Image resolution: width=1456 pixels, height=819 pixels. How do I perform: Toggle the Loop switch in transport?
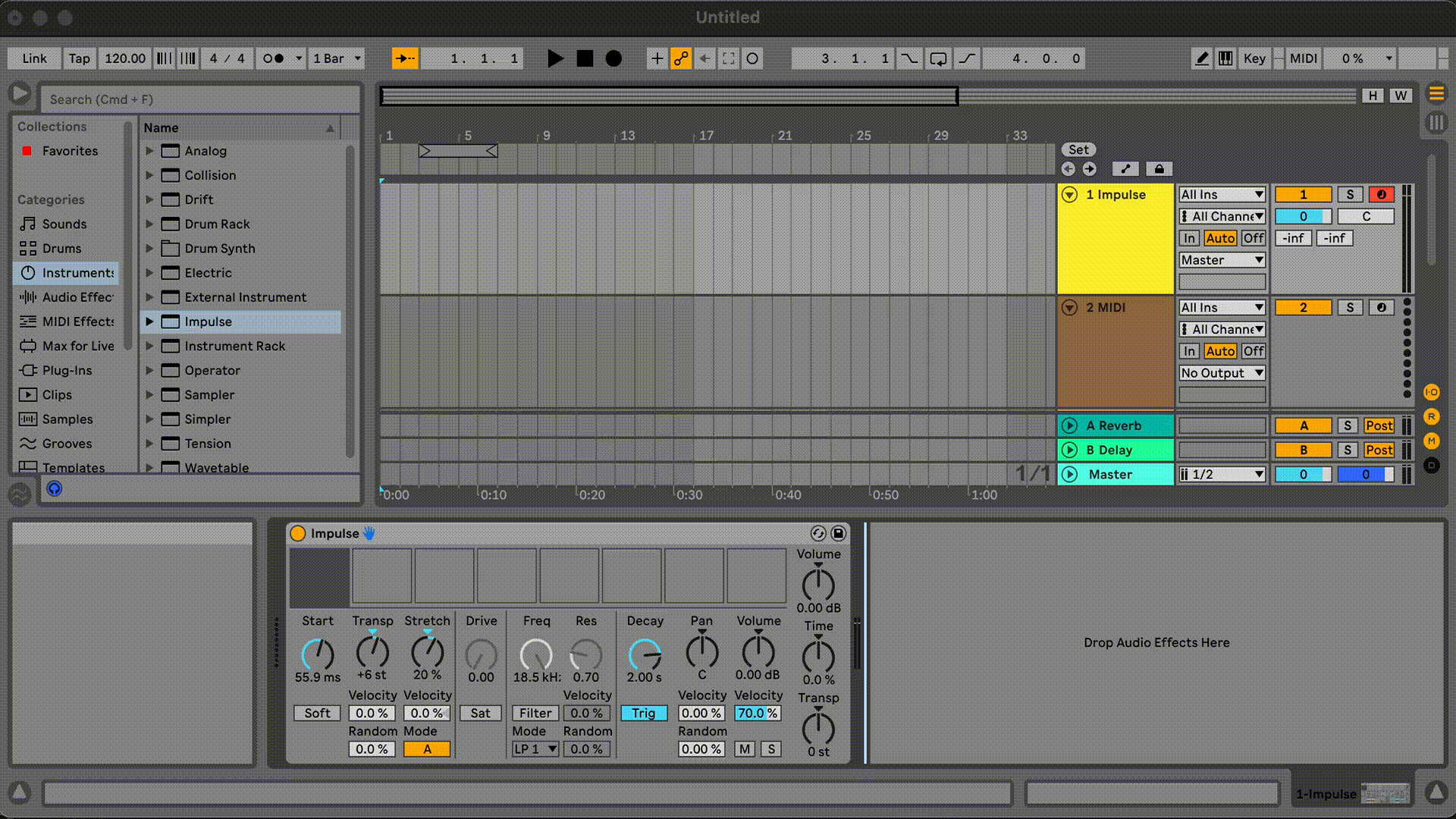pyautogui.click(x=938, y=58)
